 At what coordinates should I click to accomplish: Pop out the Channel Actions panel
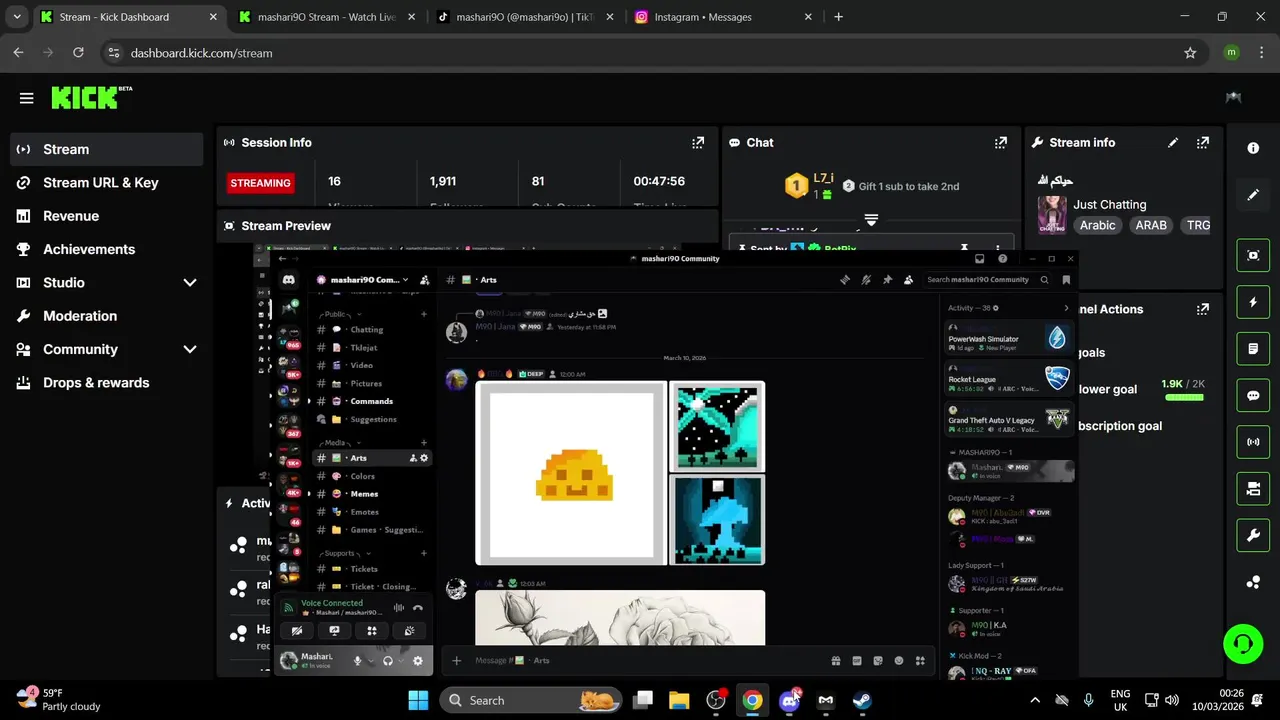(1203, 309)
